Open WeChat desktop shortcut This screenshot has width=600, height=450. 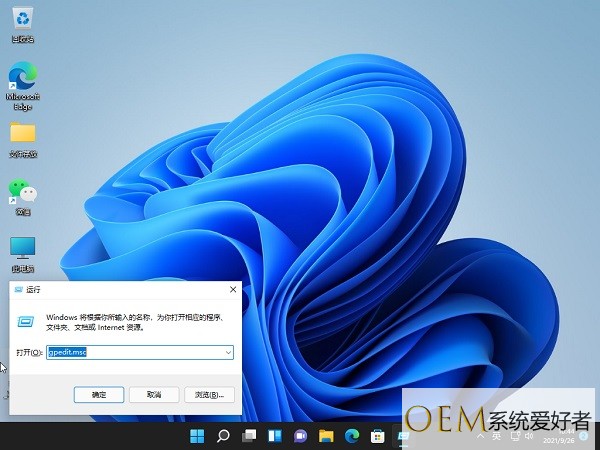22,192
